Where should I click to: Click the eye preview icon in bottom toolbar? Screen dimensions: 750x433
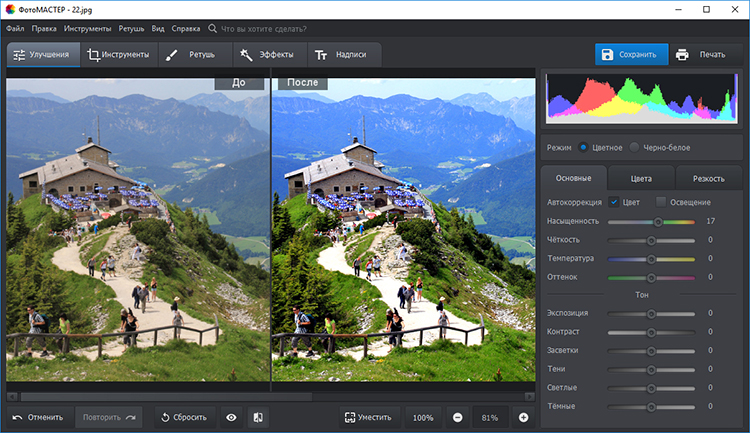click(231, 417)
